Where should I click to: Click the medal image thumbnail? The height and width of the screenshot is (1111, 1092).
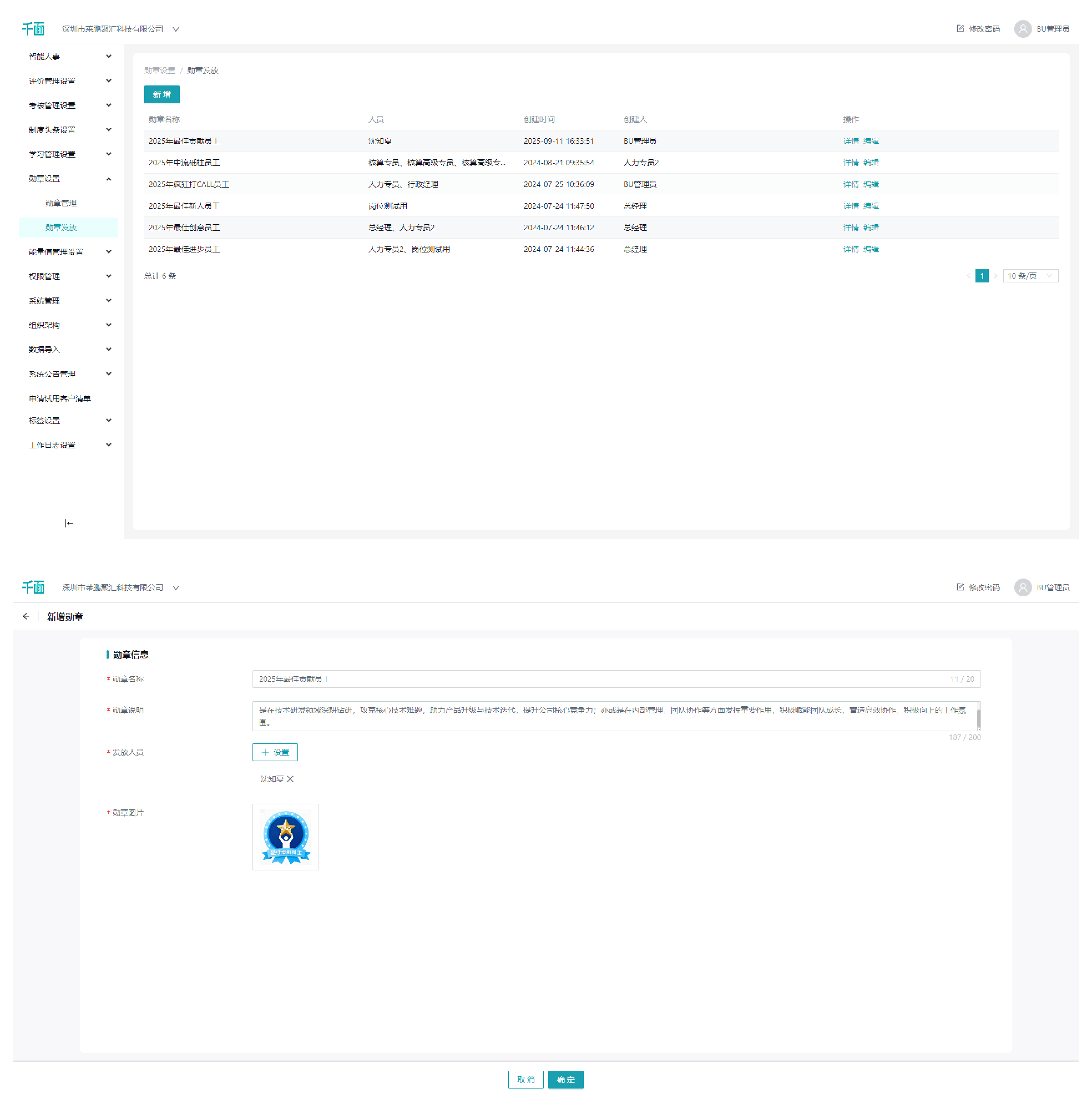pyautogui.click(x=285, y=836)
